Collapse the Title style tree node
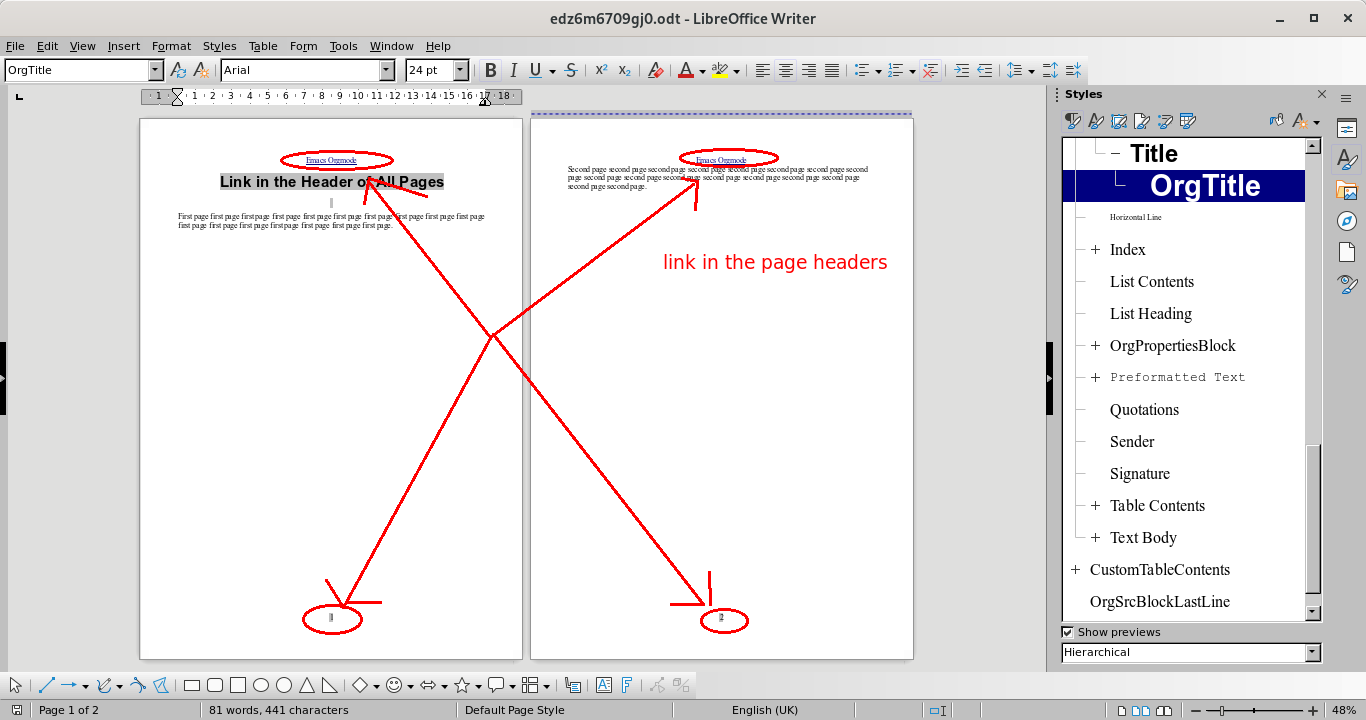 point(1115,154)
